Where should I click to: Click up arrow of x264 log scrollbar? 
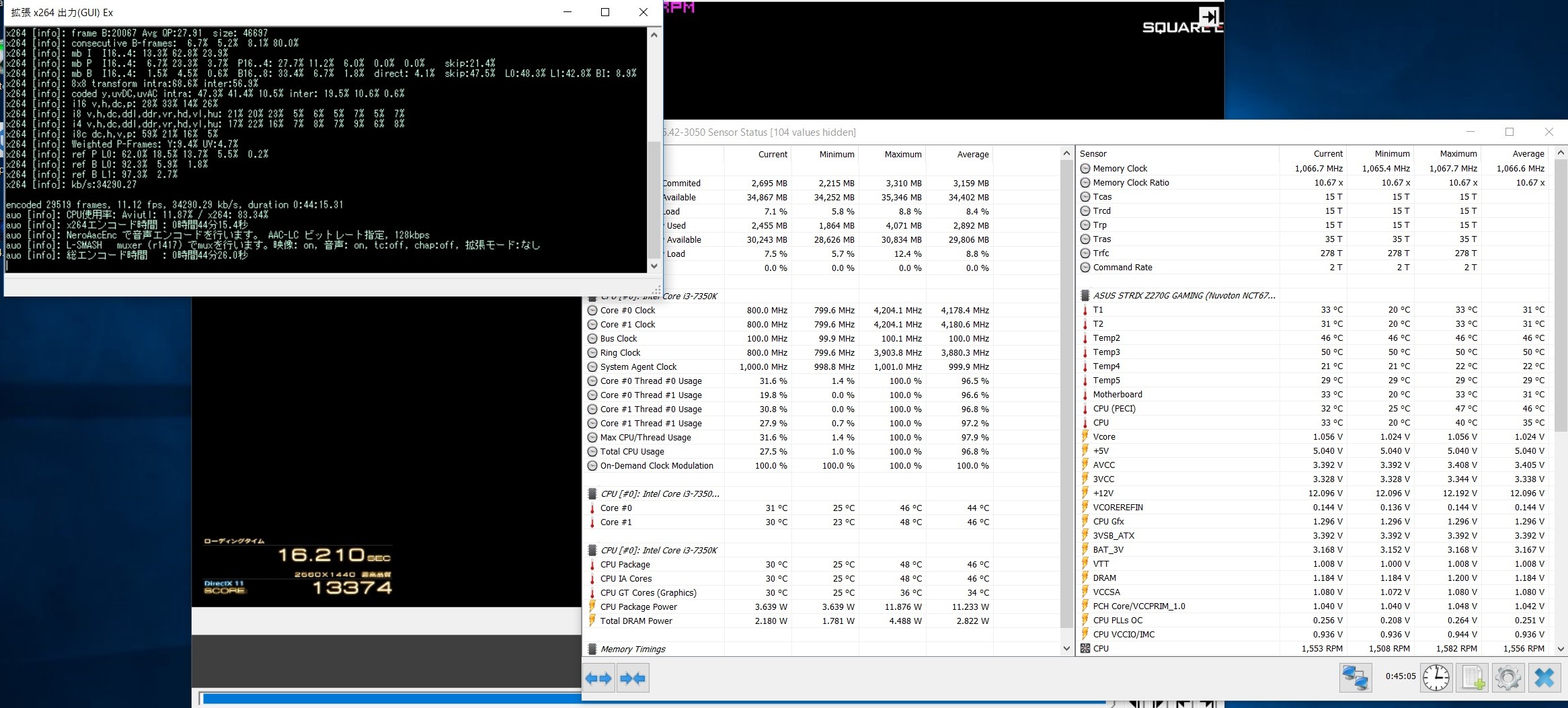click(x=654, y=34)
